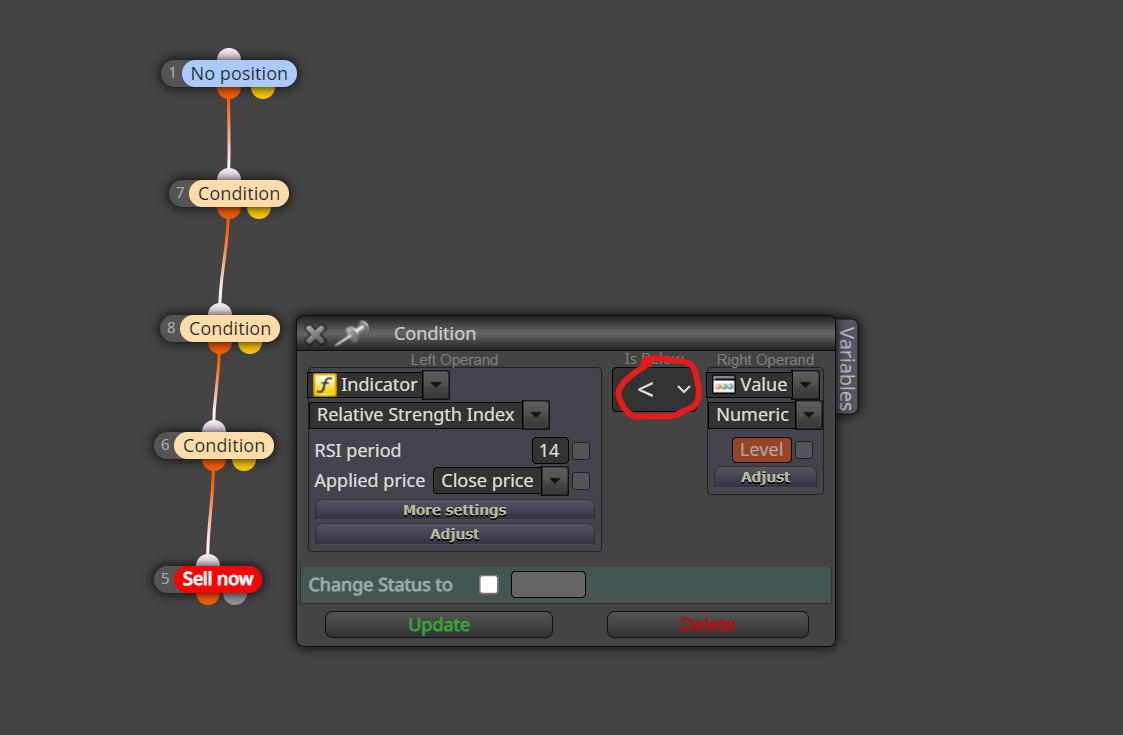Click the More settings button

(x=455, y=509)
